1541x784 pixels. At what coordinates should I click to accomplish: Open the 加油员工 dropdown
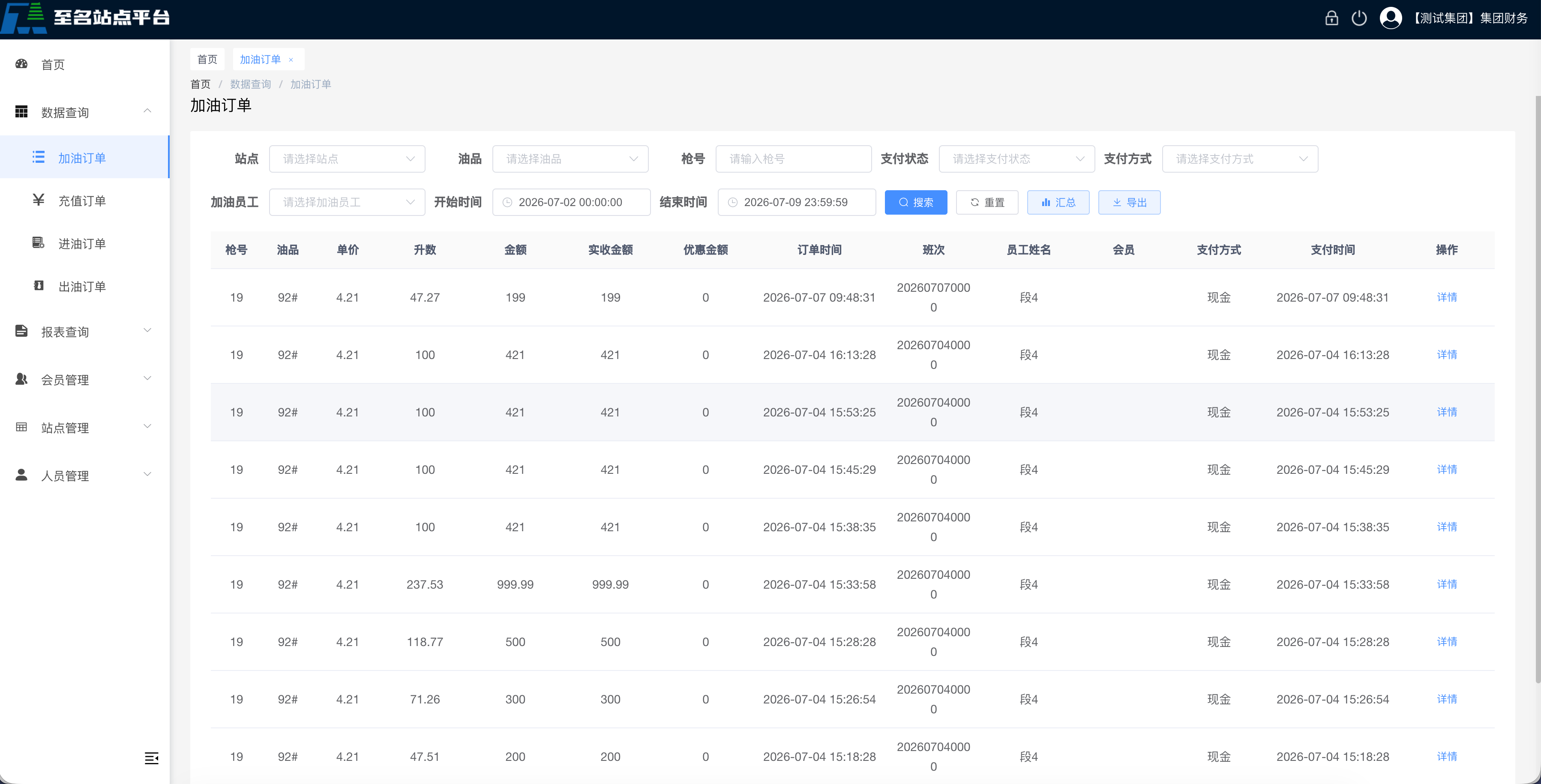click(x=347, y=202)
